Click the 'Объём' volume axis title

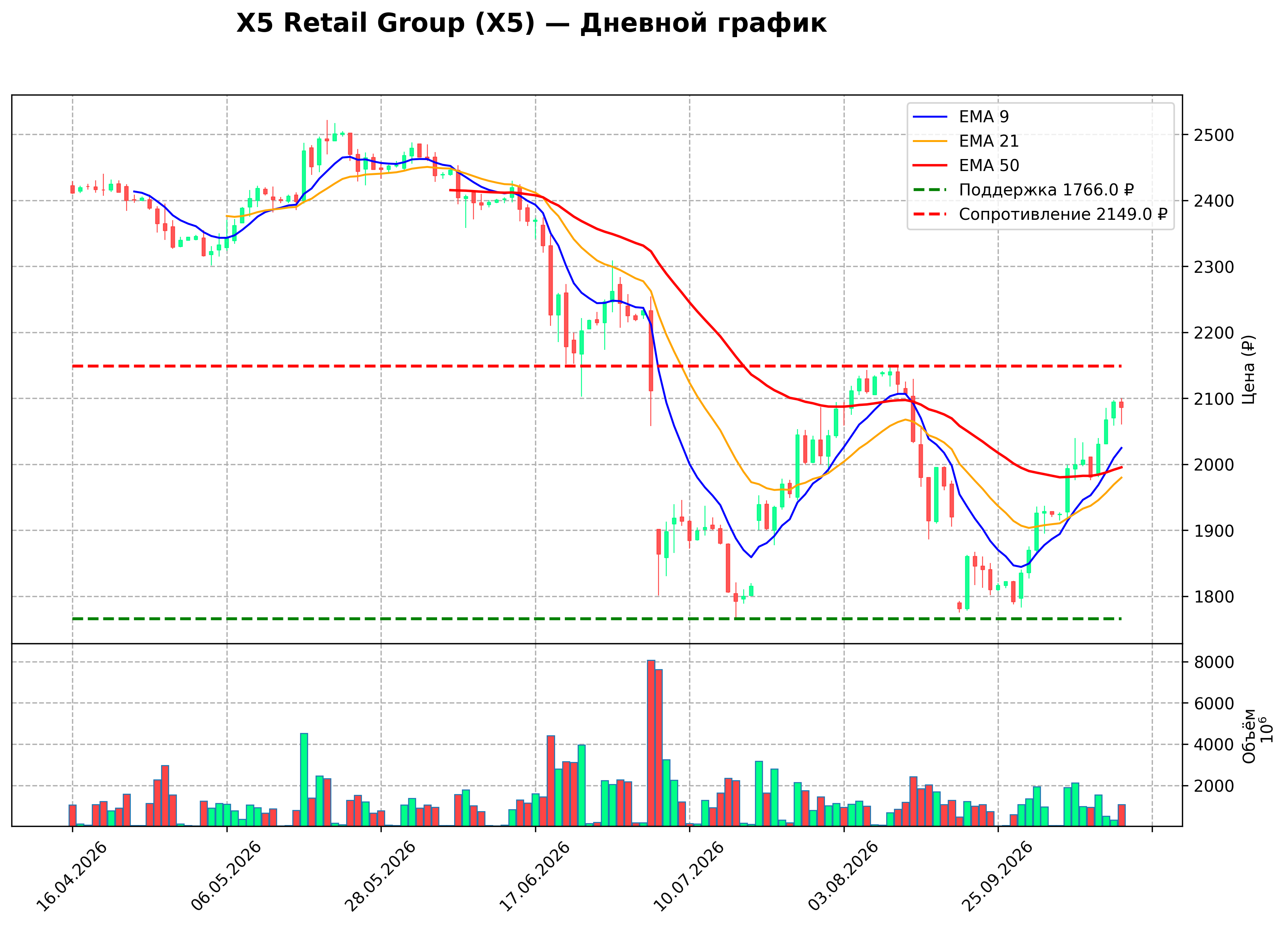click(1249, 736)
